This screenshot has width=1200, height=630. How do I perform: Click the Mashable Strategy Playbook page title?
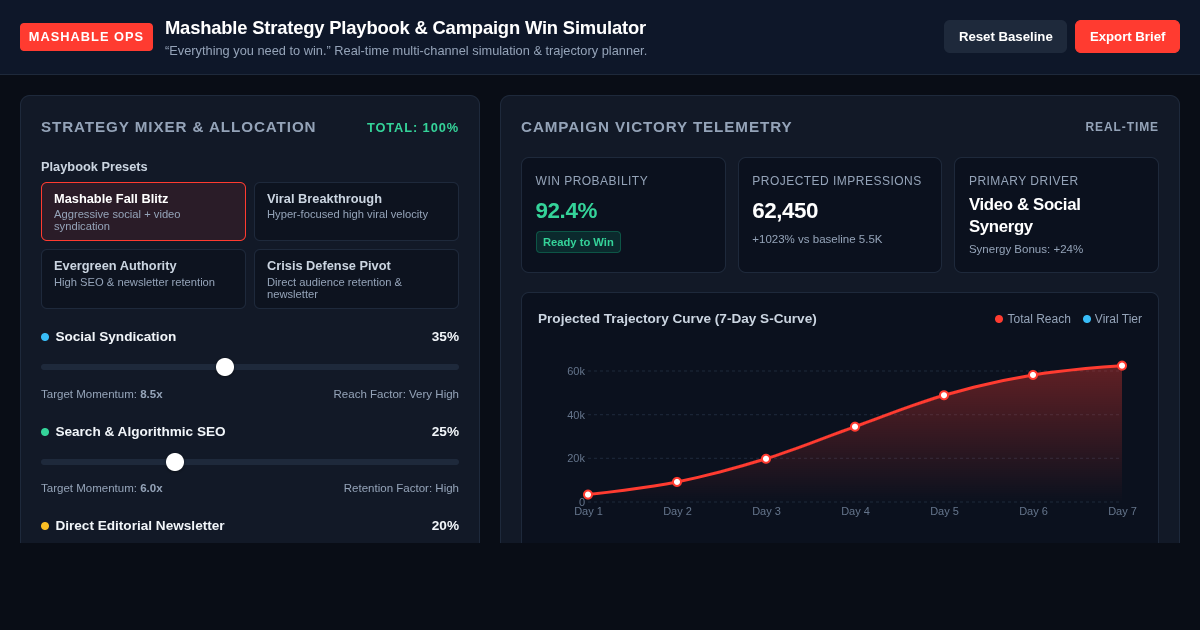tap(405, 28)
